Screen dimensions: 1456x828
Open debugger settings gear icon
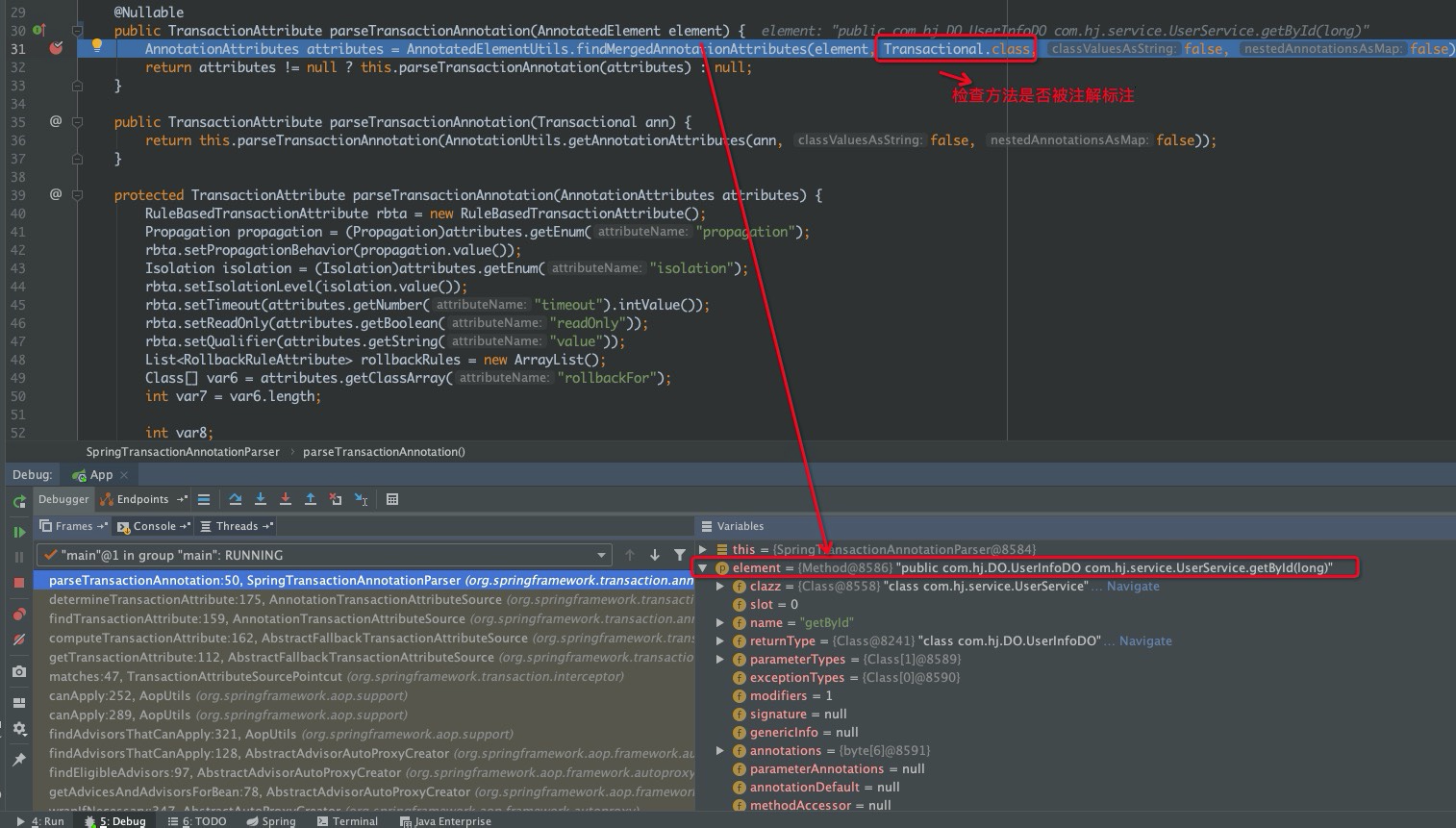coord(19,729)
